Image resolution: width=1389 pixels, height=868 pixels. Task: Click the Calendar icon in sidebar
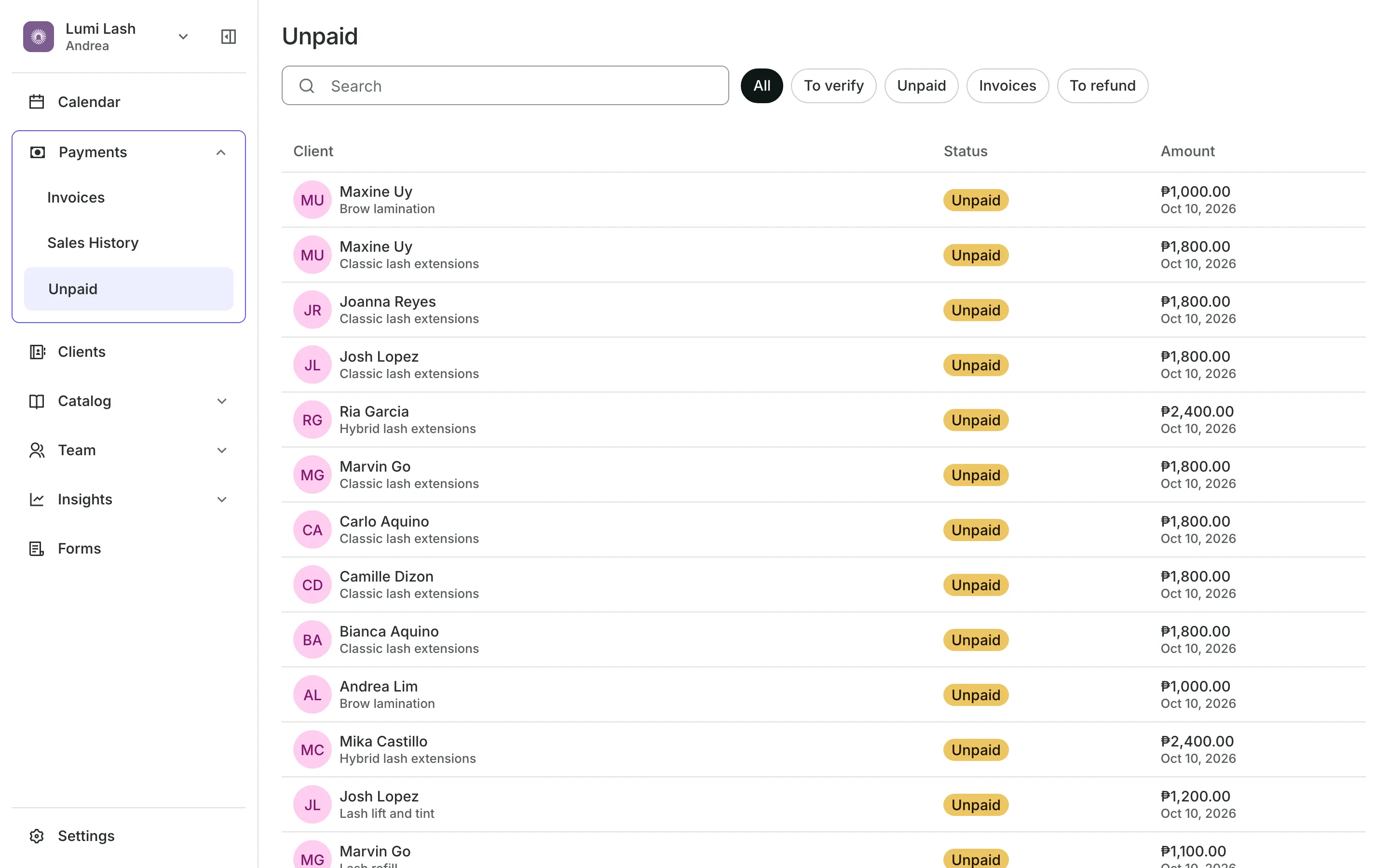pyautogui.click(x=37, y=102)
